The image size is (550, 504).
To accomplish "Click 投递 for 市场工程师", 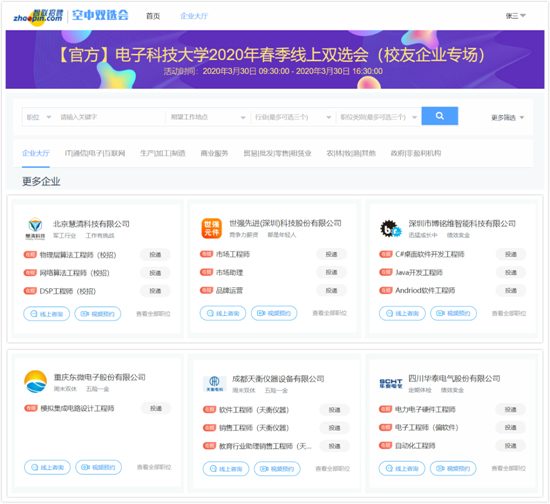I will tap(331, 254).
